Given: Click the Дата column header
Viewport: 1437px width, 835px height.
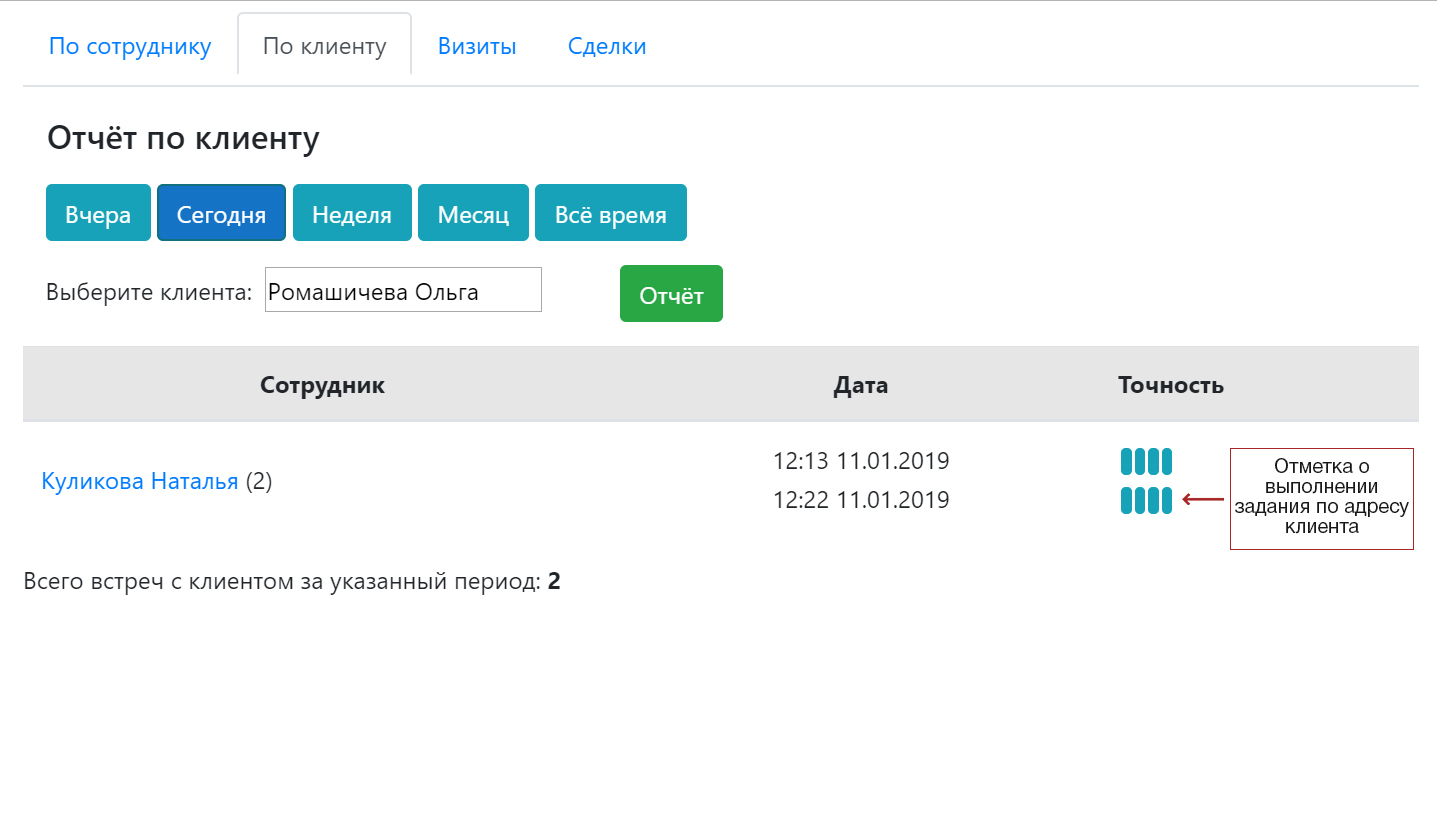Looking at the screenshot, I should [x=861, y=385].
